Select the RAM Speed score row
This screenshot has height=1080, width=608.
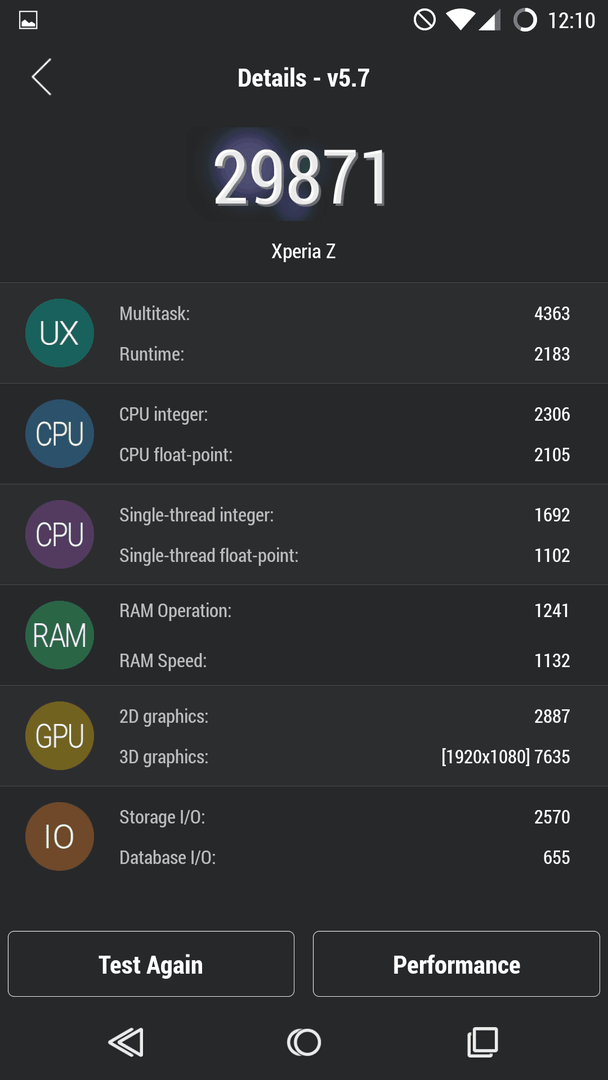pos(344,661)
